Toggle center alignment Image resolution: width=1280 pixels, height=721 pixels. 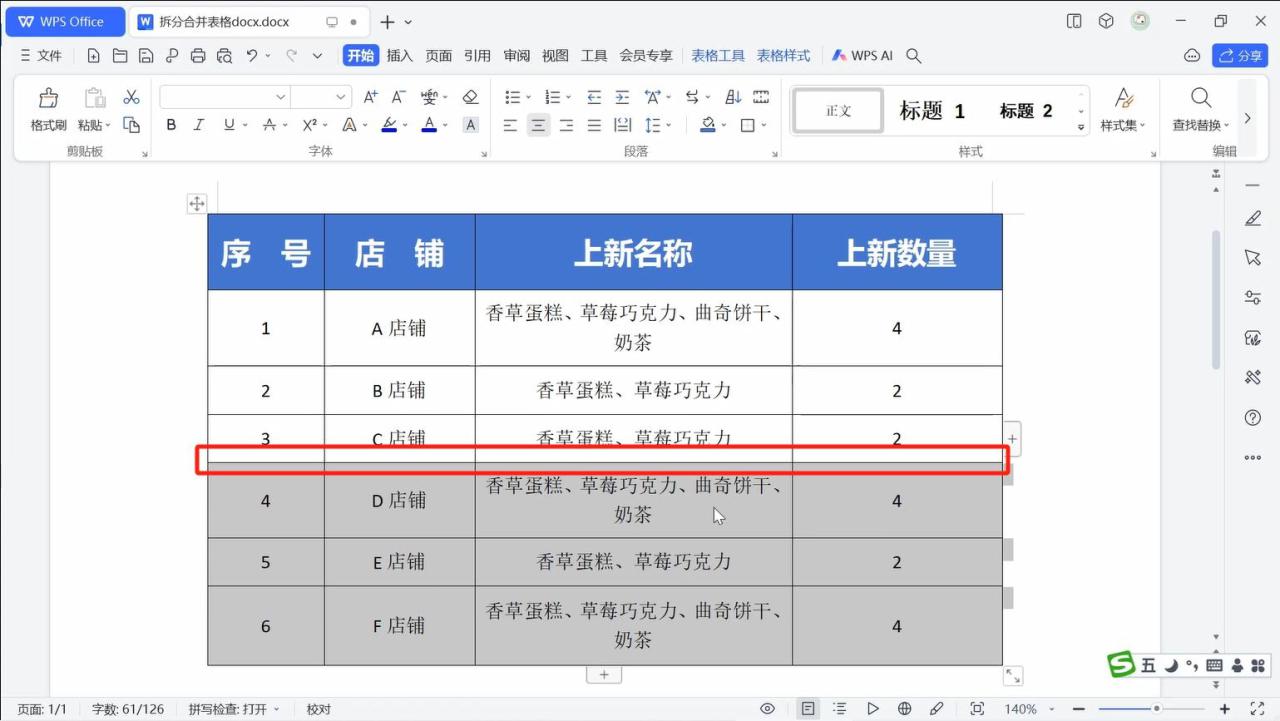tap(538, 125)
